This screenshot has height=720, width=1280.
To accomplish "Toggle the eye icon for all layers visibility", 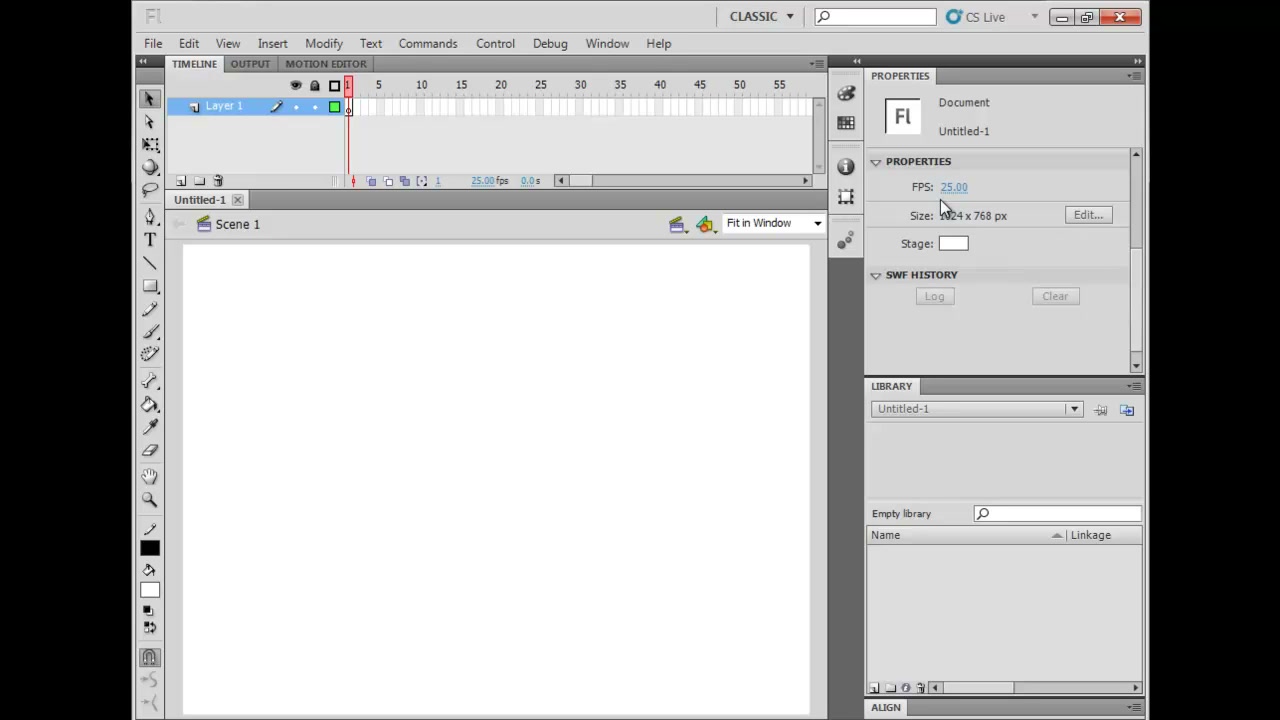I will pyautogui.click(x=296, y=85).
